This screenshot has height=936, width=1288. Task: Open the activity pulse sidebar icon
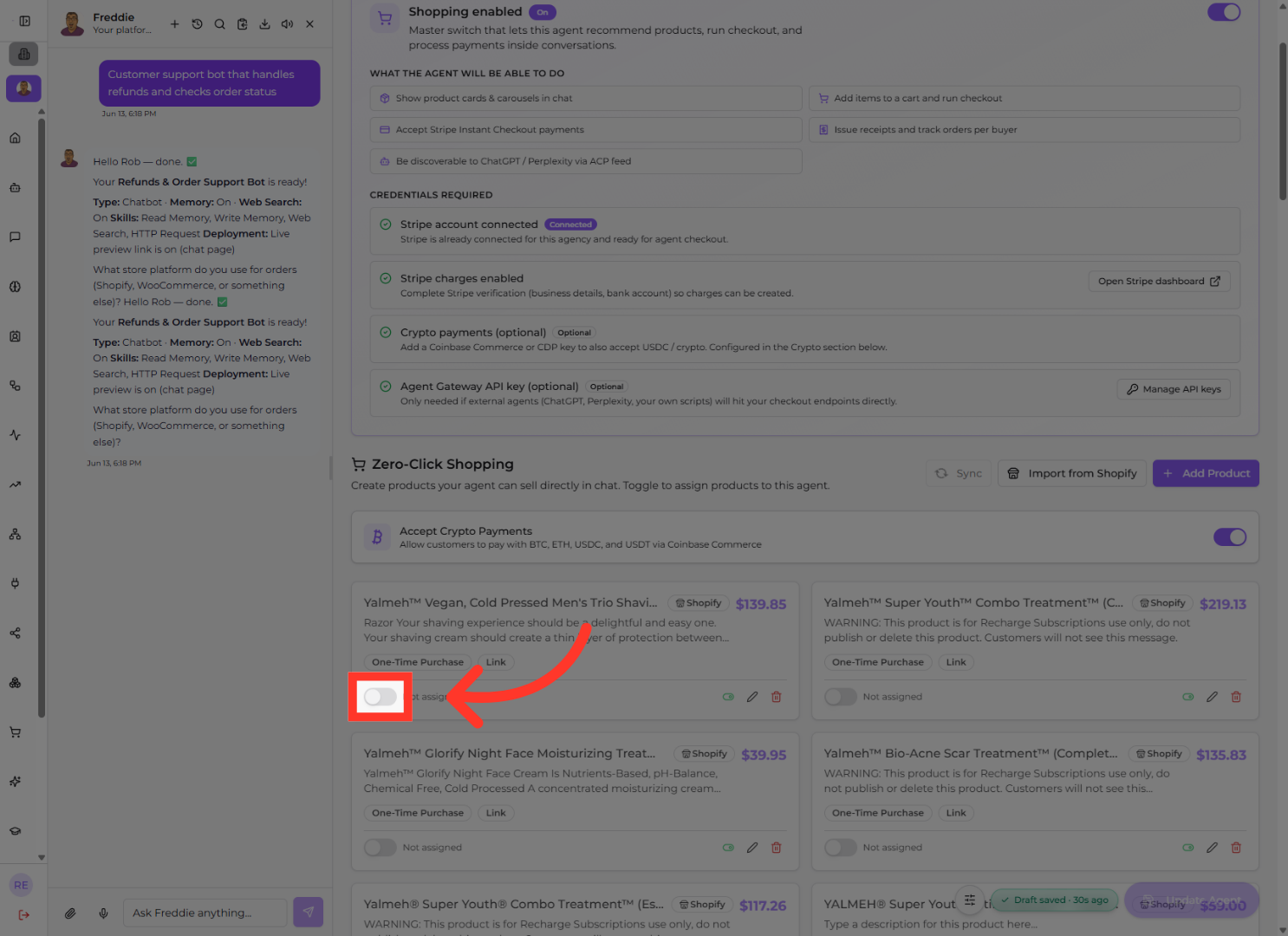15,435
